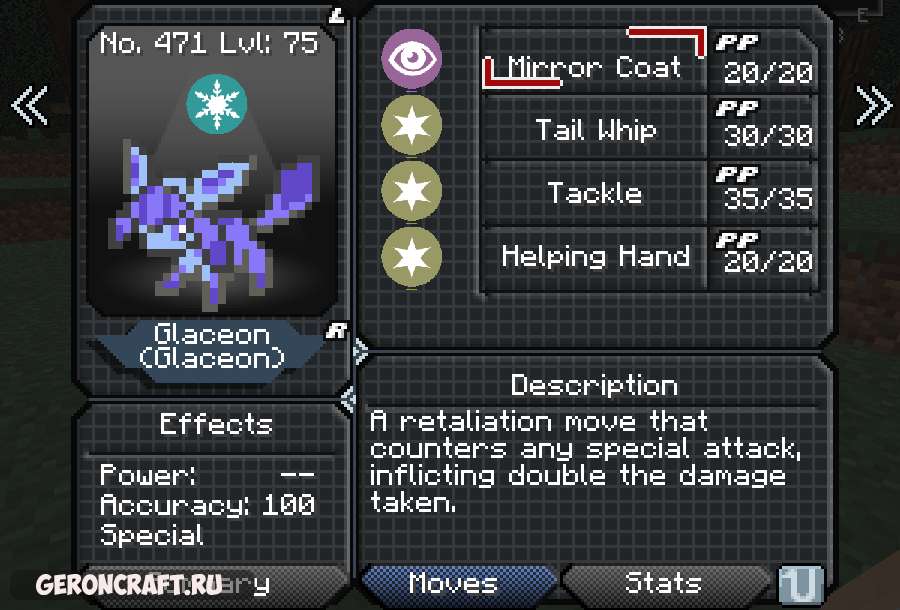
Task: Click the Normal-type star icon beside Helping Hand
Action: point(412,257)
